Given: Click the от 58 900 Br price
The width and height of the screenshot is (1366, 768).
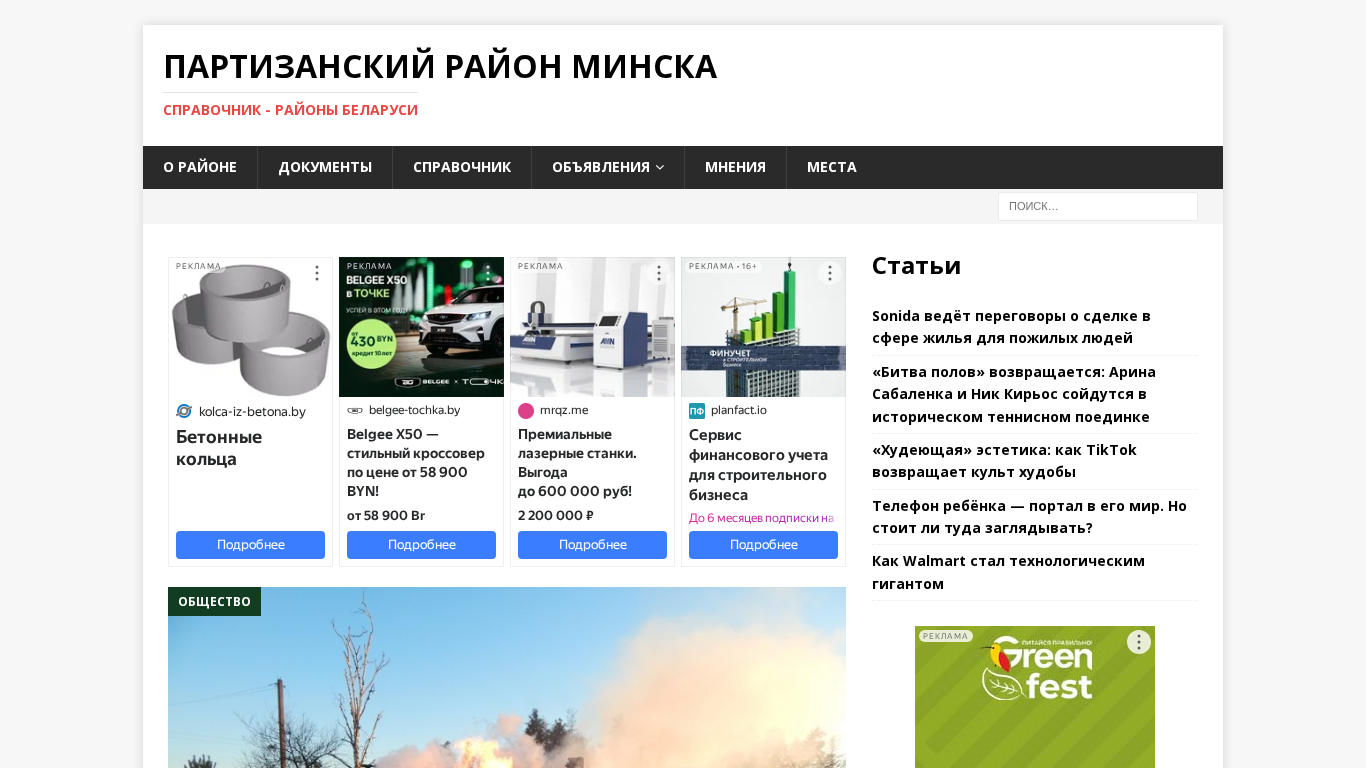Looking at the screenshot, I should (386, 516).
